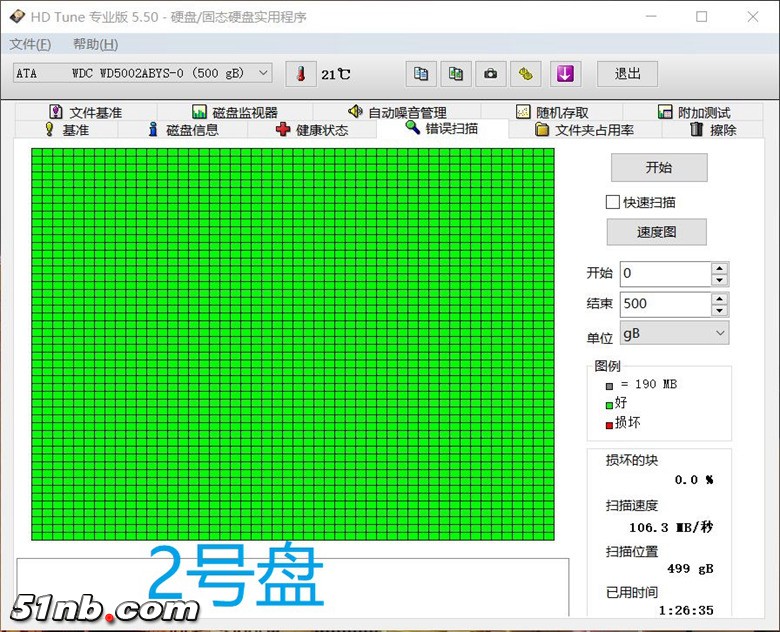Click the copy screenshot to clipboard icon
This screenshot has width=780, height=632.
coord(456,73)
